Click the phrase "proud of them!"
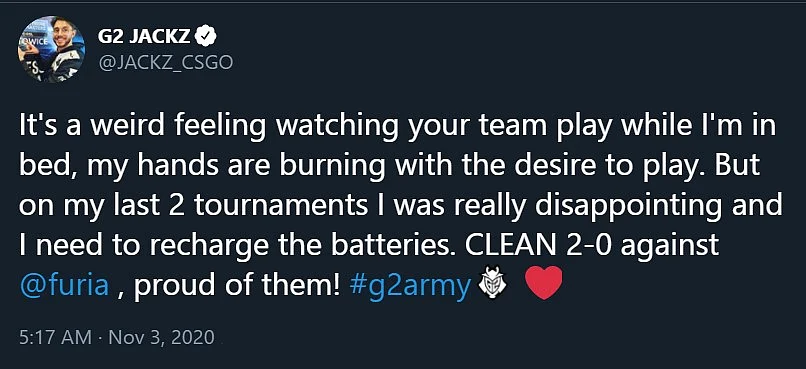This screenshot has height=369, width=806. coord(237,286)
